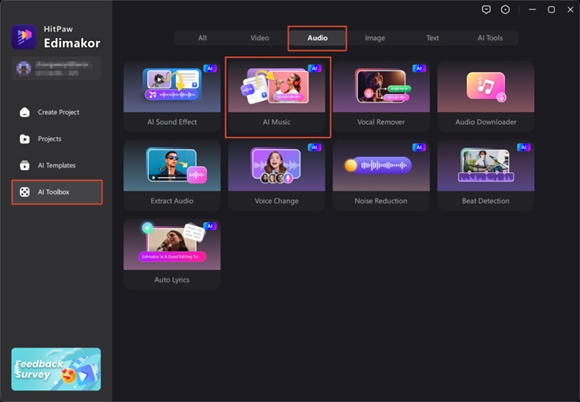Open the AI Sound Effect tool
Viewport: 580px width, 402px height.
pyautogui.click(x=172, y=97)
